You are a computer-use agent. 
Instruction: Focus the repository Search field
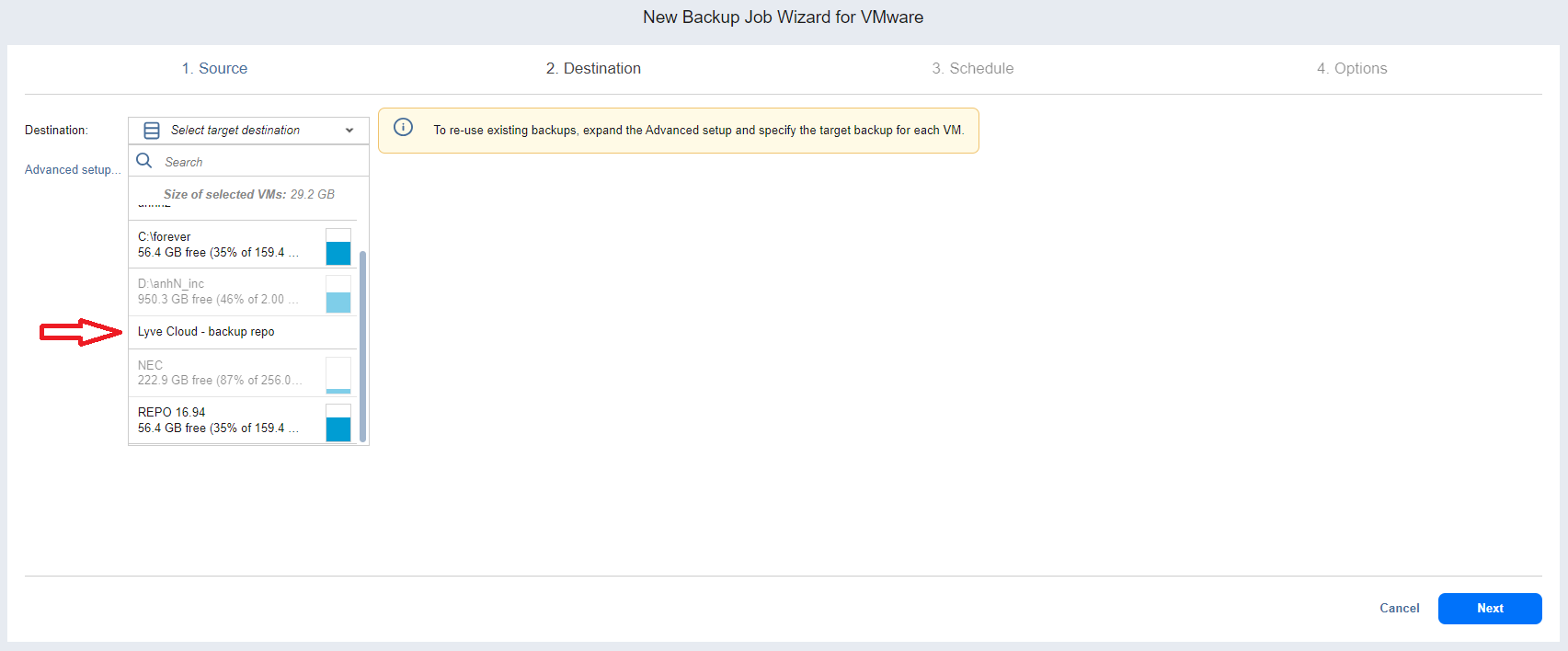point(258,162)
